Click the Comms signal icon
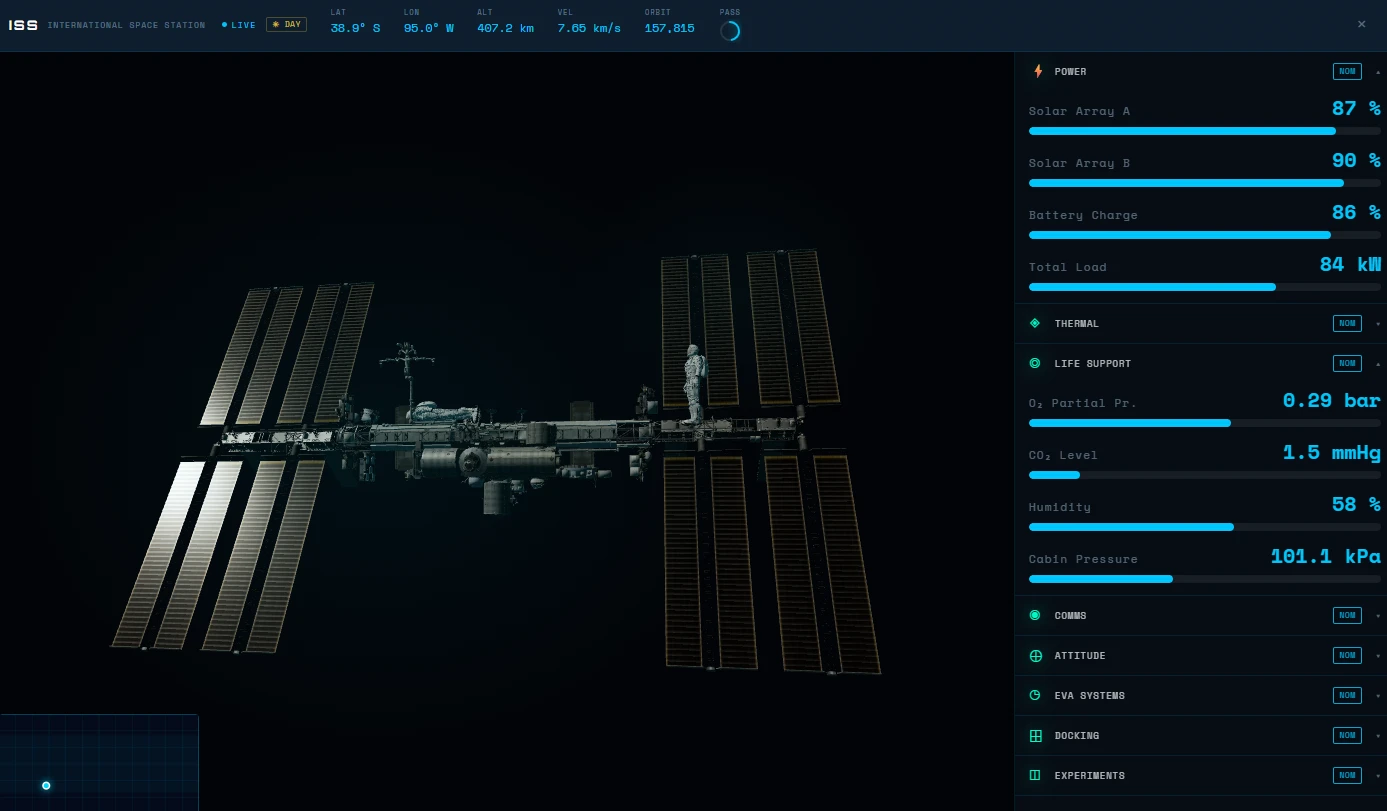The height and width of the screenshot is (811, 1387). tap(1035, 615)
